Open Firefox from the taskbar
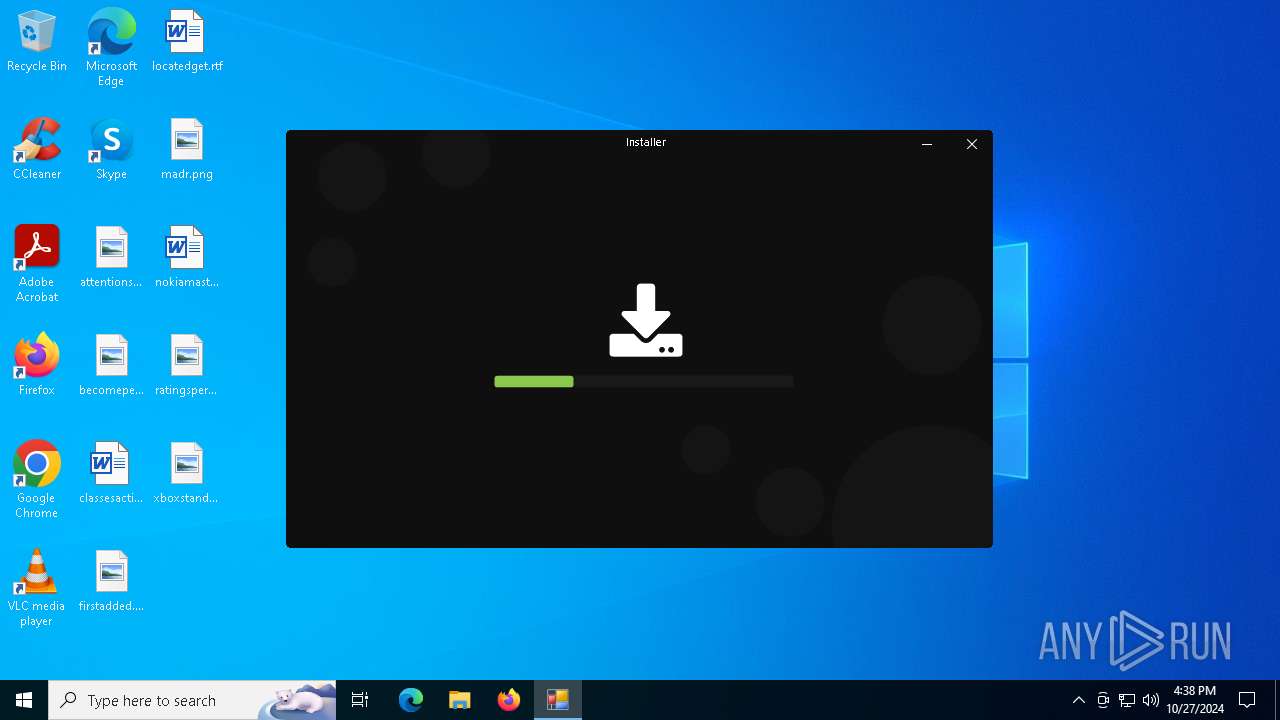 [x=509, y=700]
